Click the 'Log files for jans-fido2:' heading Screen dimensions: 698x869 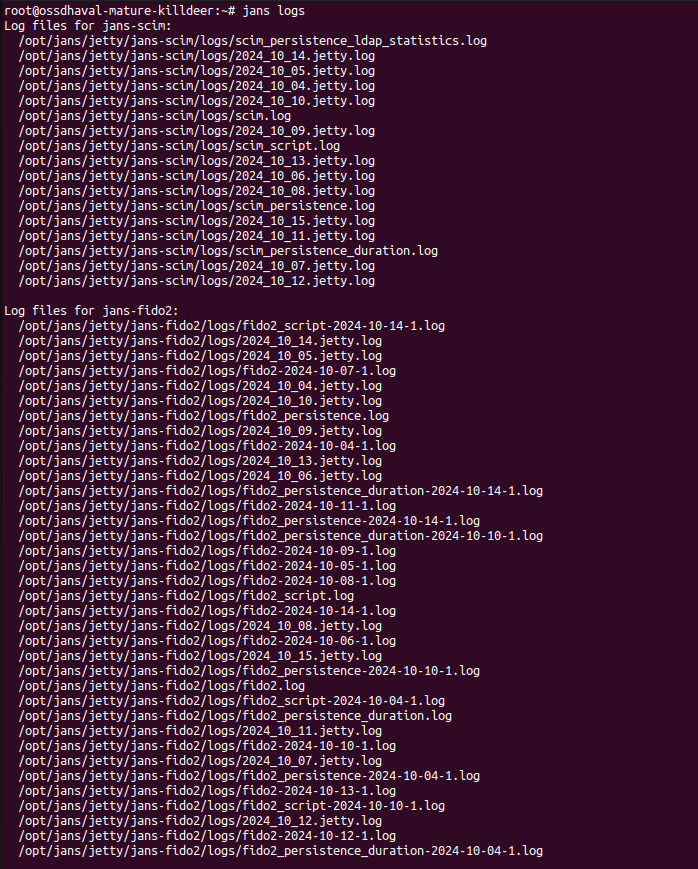[91, 310]
